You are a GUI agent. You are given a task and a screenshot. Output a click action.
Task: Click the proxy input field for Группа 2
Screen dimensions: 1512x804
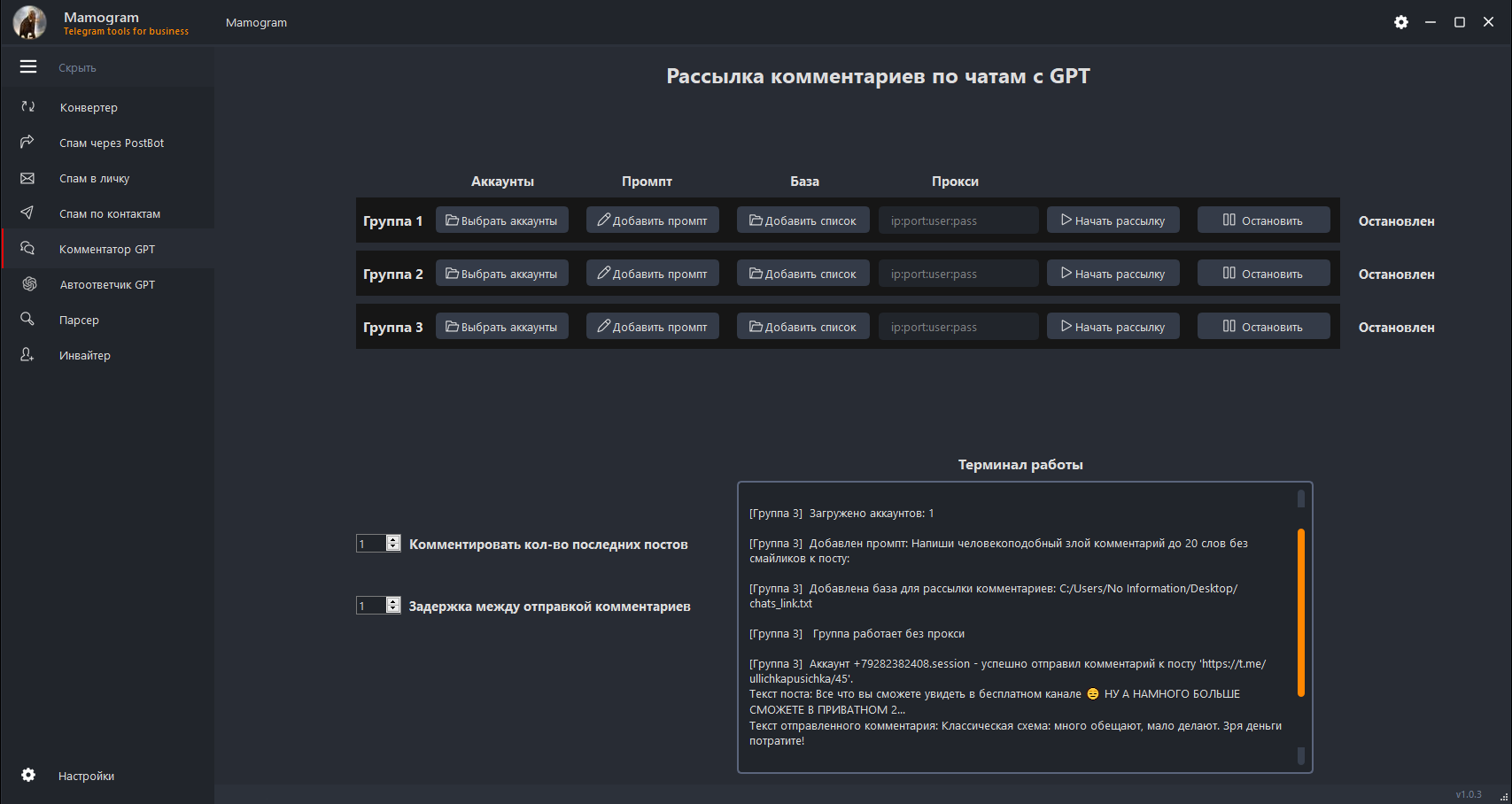coord(958,274)
